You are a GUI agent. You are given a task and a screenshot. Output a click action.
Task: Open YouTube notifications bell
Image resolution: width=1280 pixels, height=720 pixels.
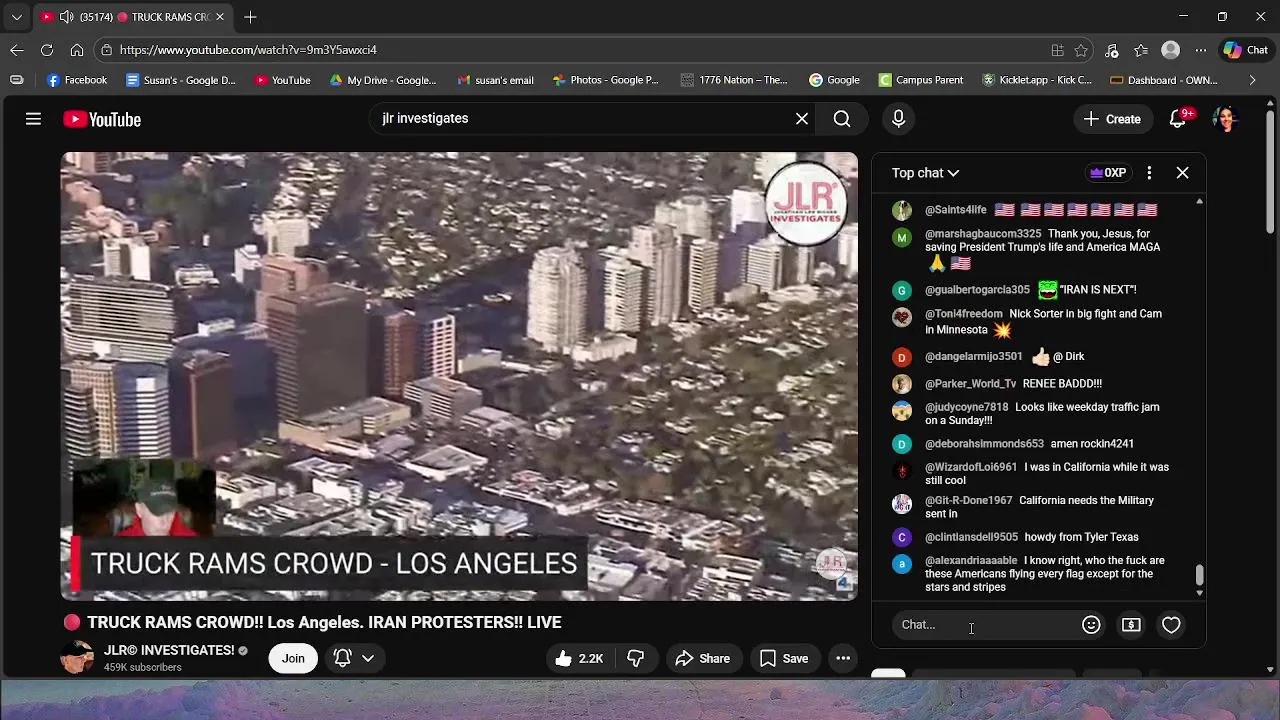[x=1178, y=119]
